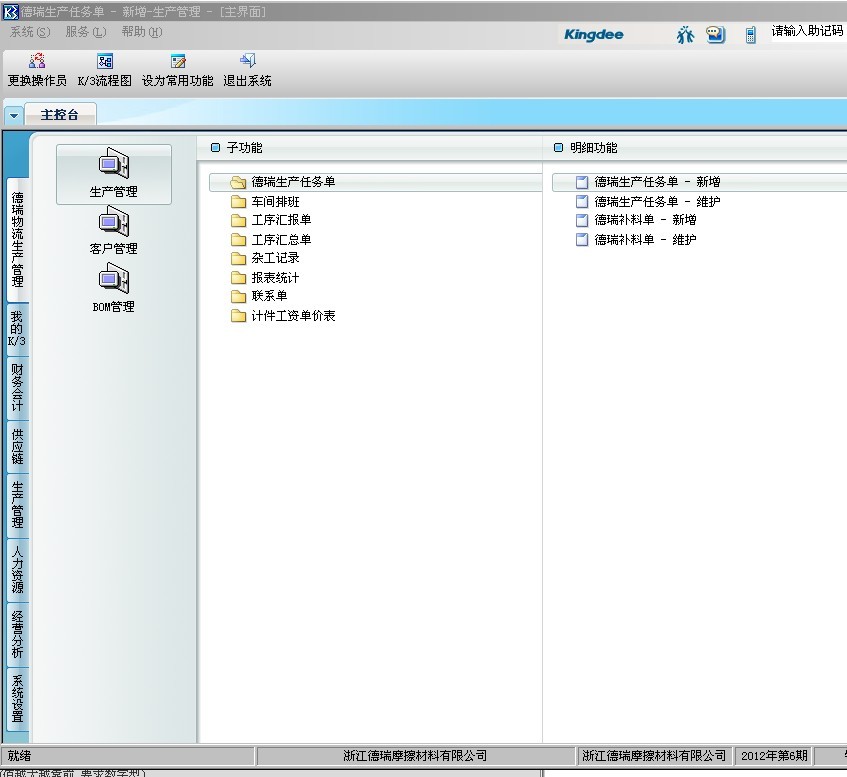Screen dimensions: 847x777
Task: Click the 2012年第6期 period status text
Action: coord(774,755)
